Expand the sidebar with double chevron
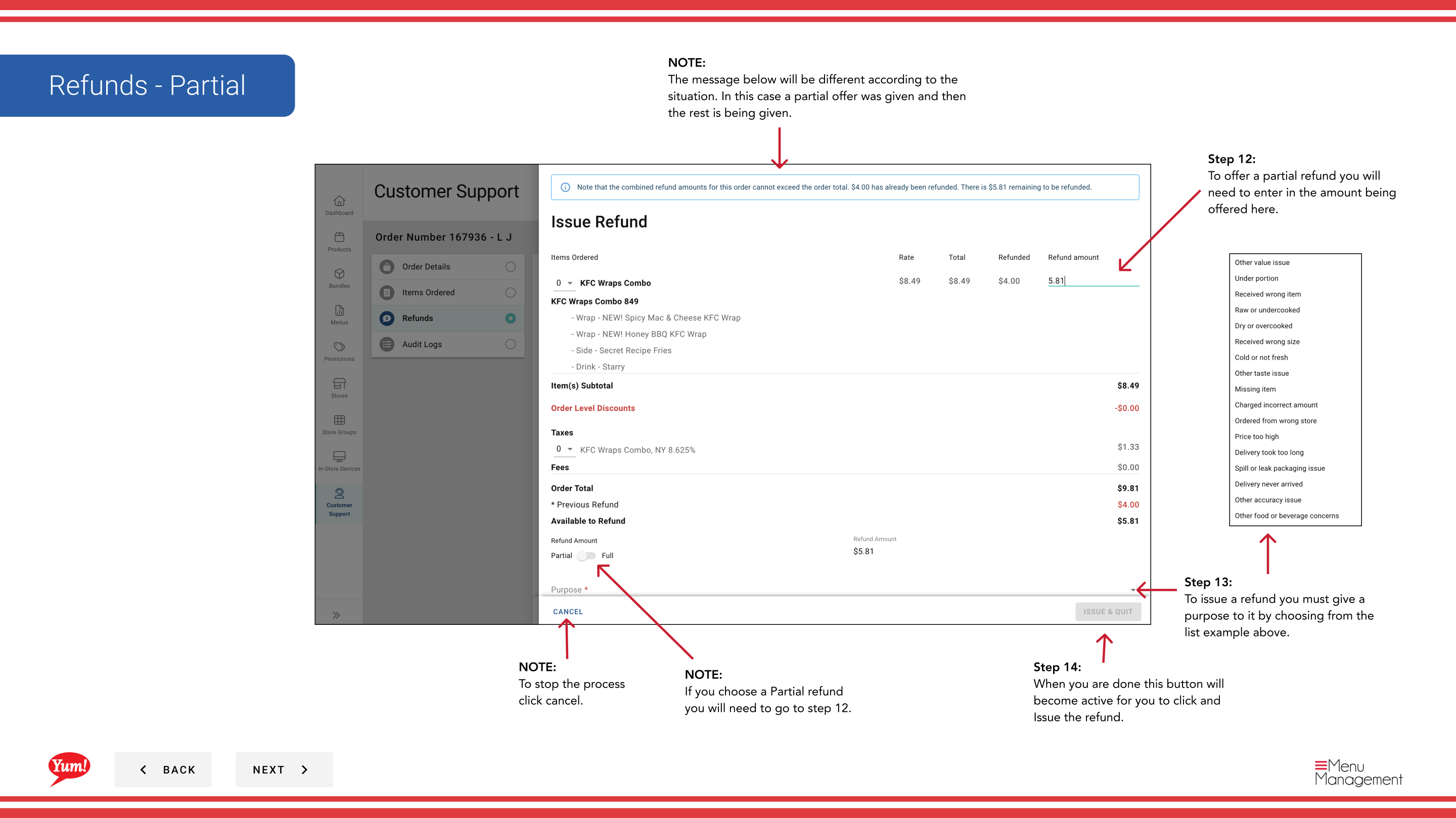The width and height of the screenshot is (1456, 819). (336, 615)
